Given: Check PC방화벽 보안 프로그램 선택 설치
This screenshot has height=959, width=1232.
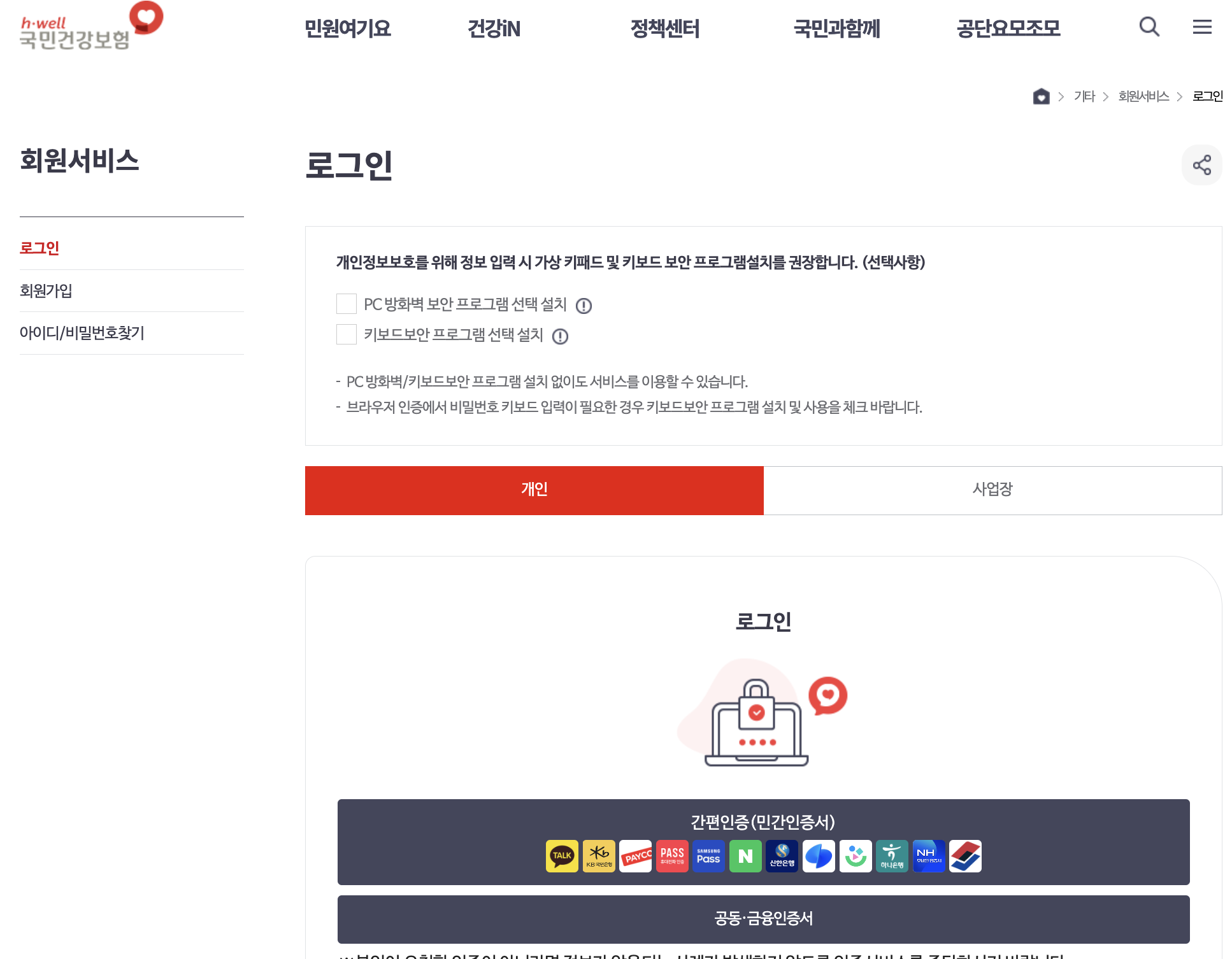Looking at the screenshot, I should tap(347, 304).
